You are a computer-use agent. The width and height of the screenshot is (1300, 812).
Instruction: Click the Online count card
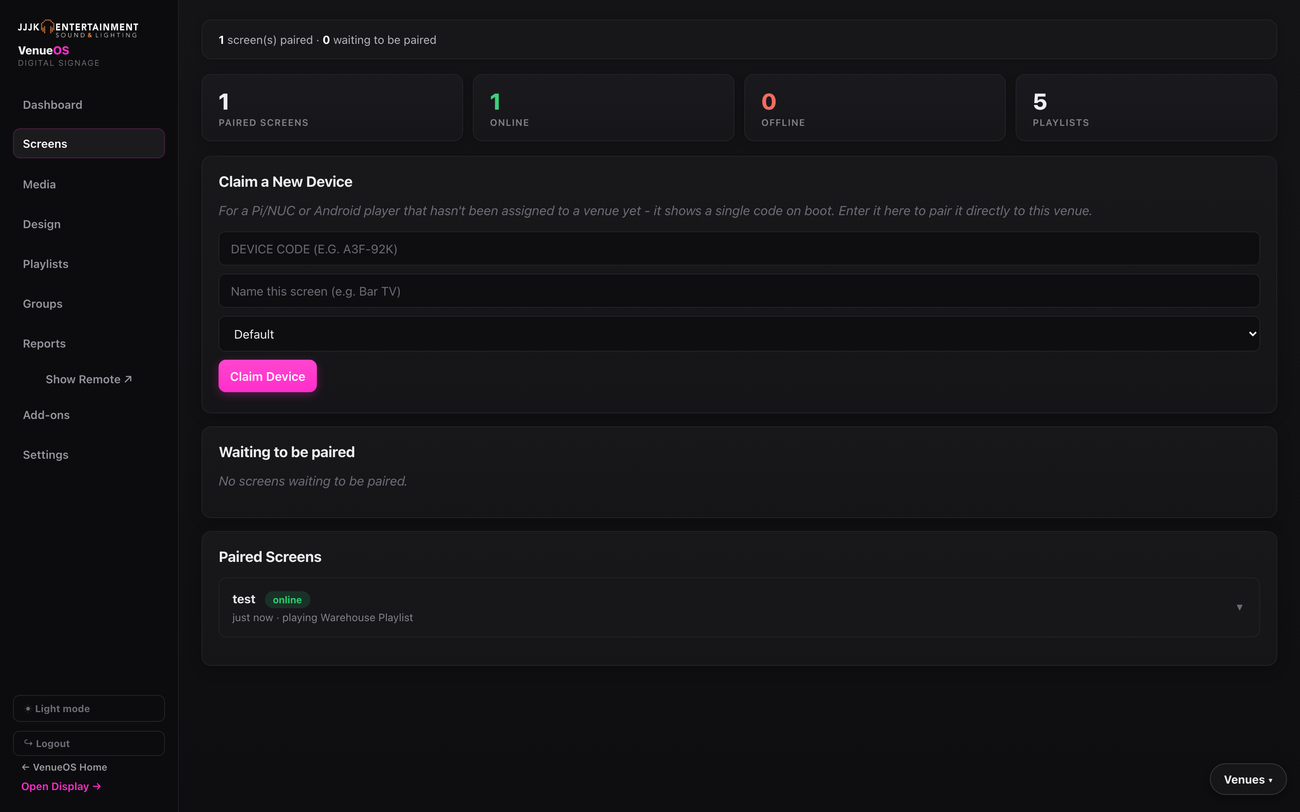tap(603, 108)
